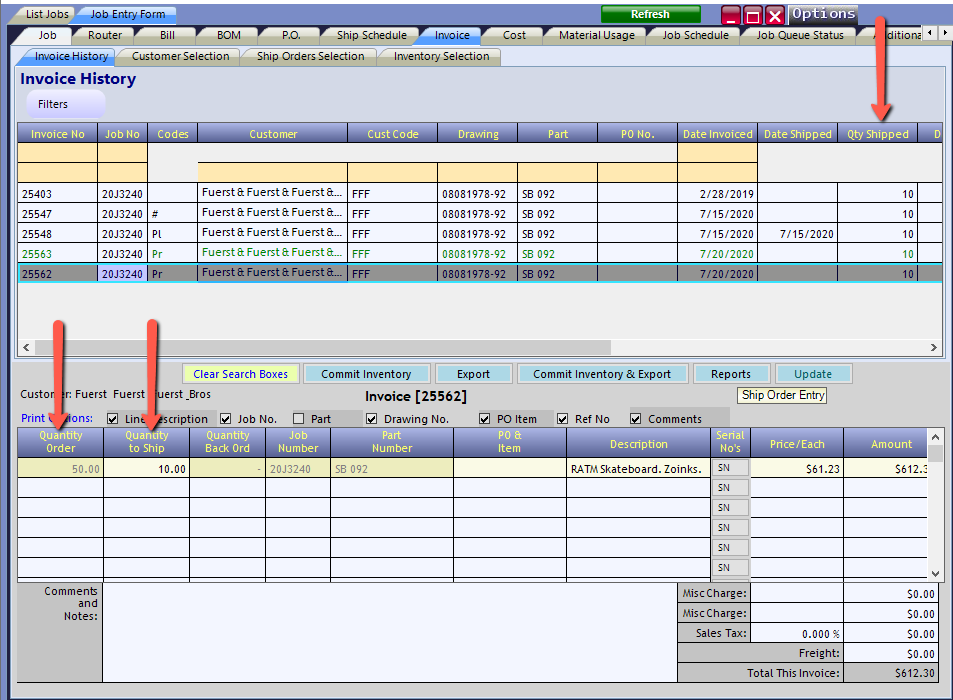
Task: Open the Ship Schedule tab
Action: click(x=371, y=35)
